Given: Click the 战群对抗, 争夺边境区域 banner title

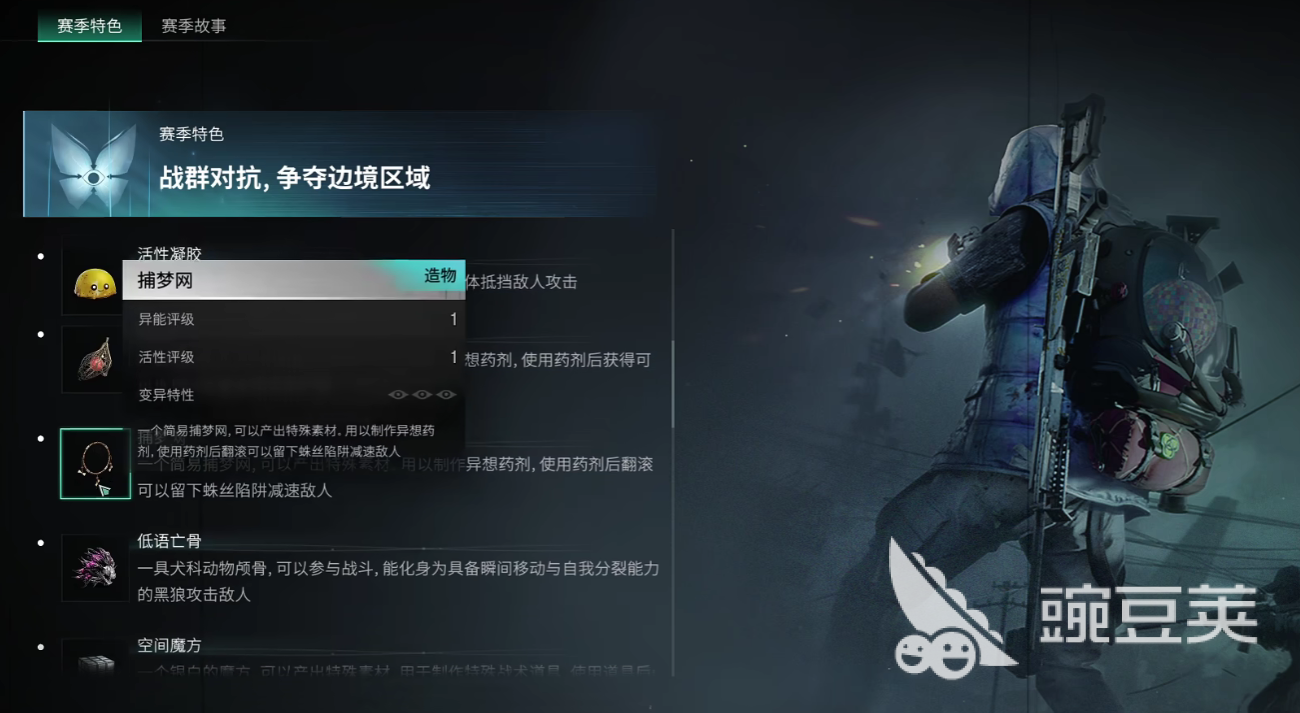Looking at the screenshot, I should click(295, 179).
